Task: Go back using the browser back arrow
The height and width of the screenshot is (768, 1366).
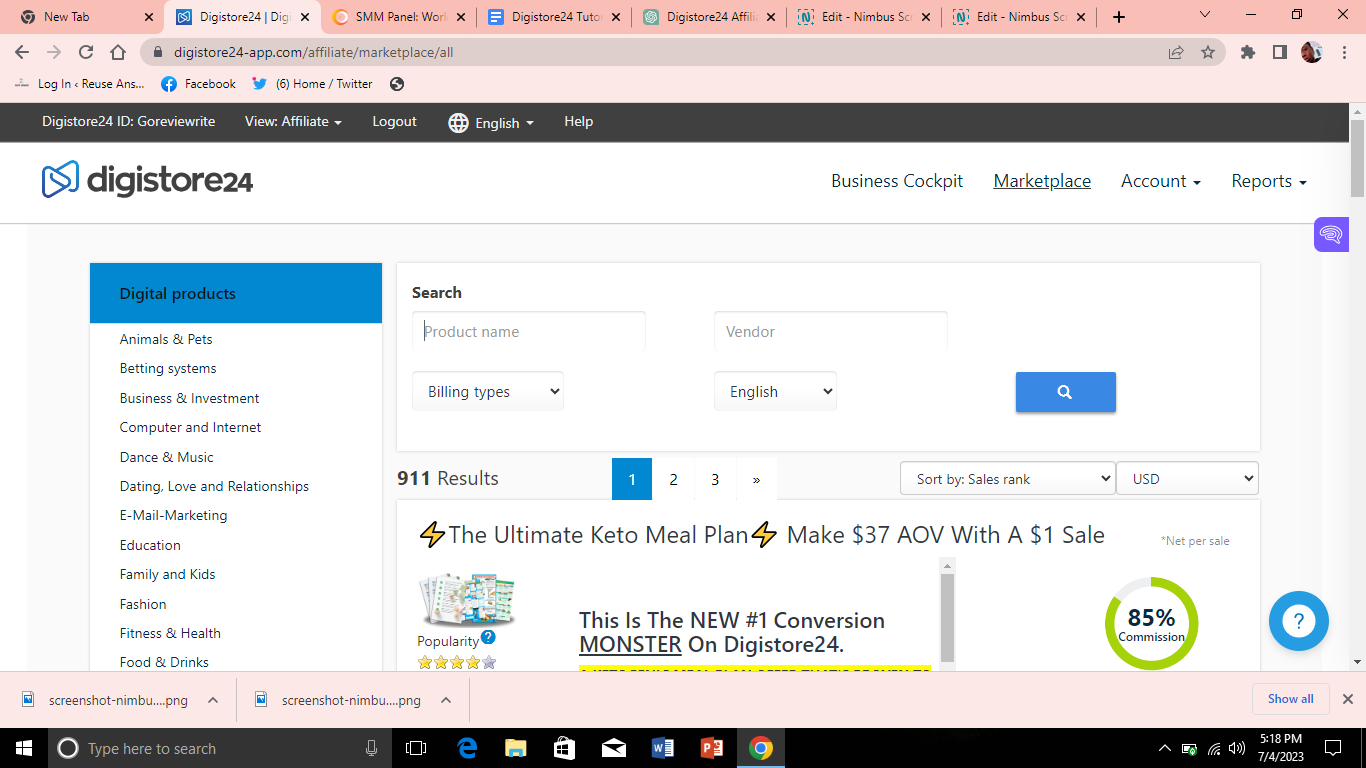Action: [22, 52]
